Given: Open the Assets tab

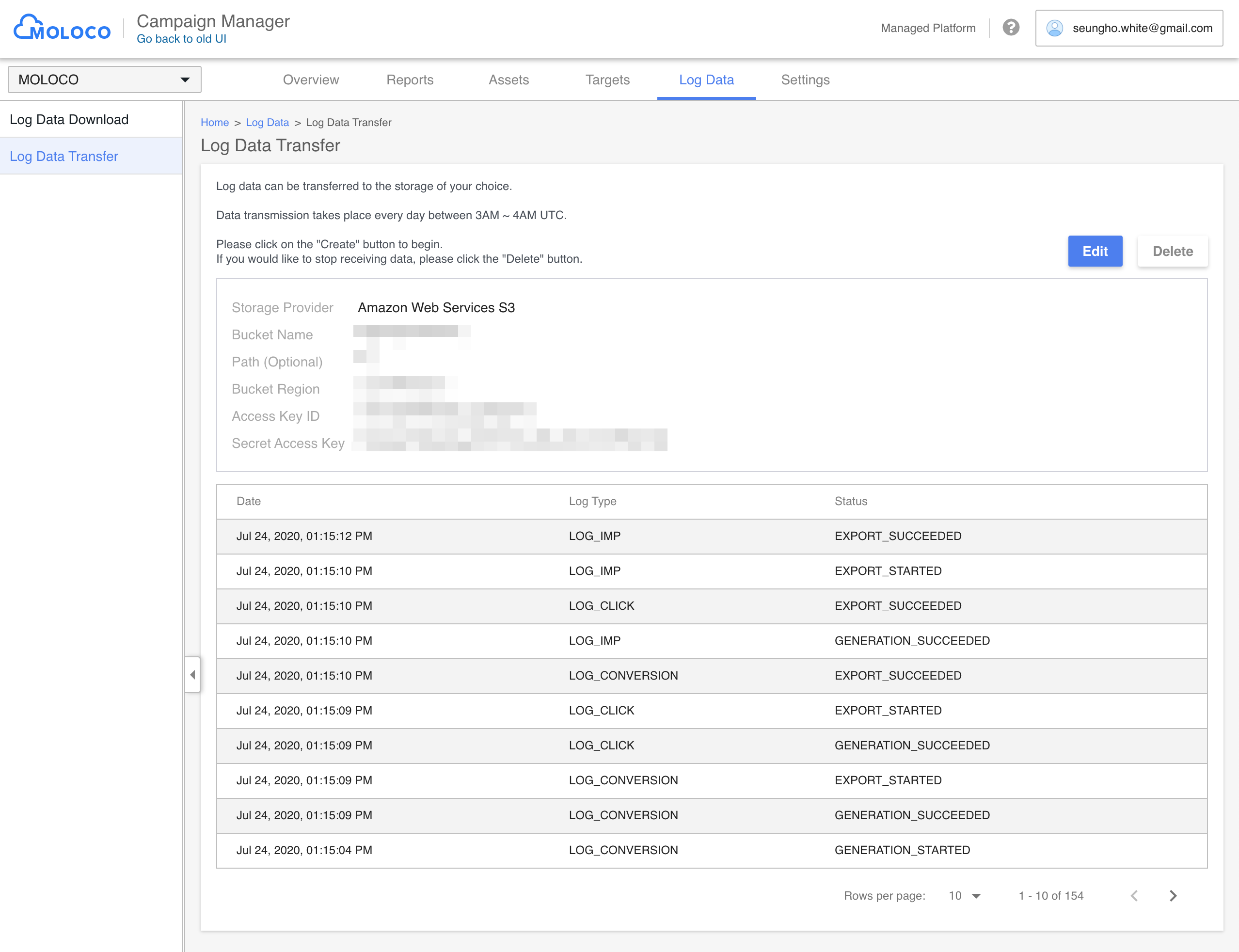Looking at the screenshot, I should point(509,80).
